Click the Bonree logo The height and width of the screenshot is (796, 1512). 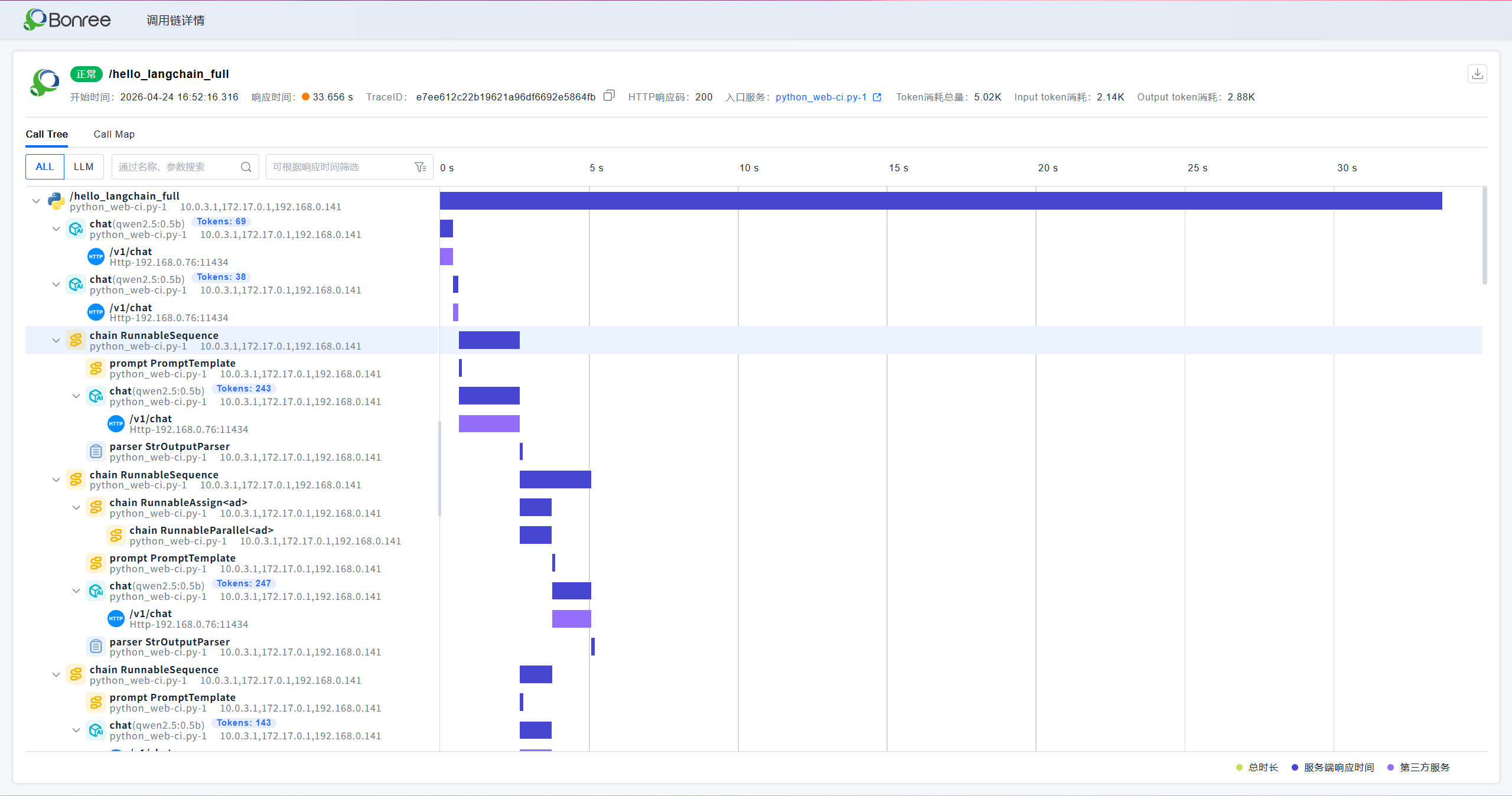67,19
